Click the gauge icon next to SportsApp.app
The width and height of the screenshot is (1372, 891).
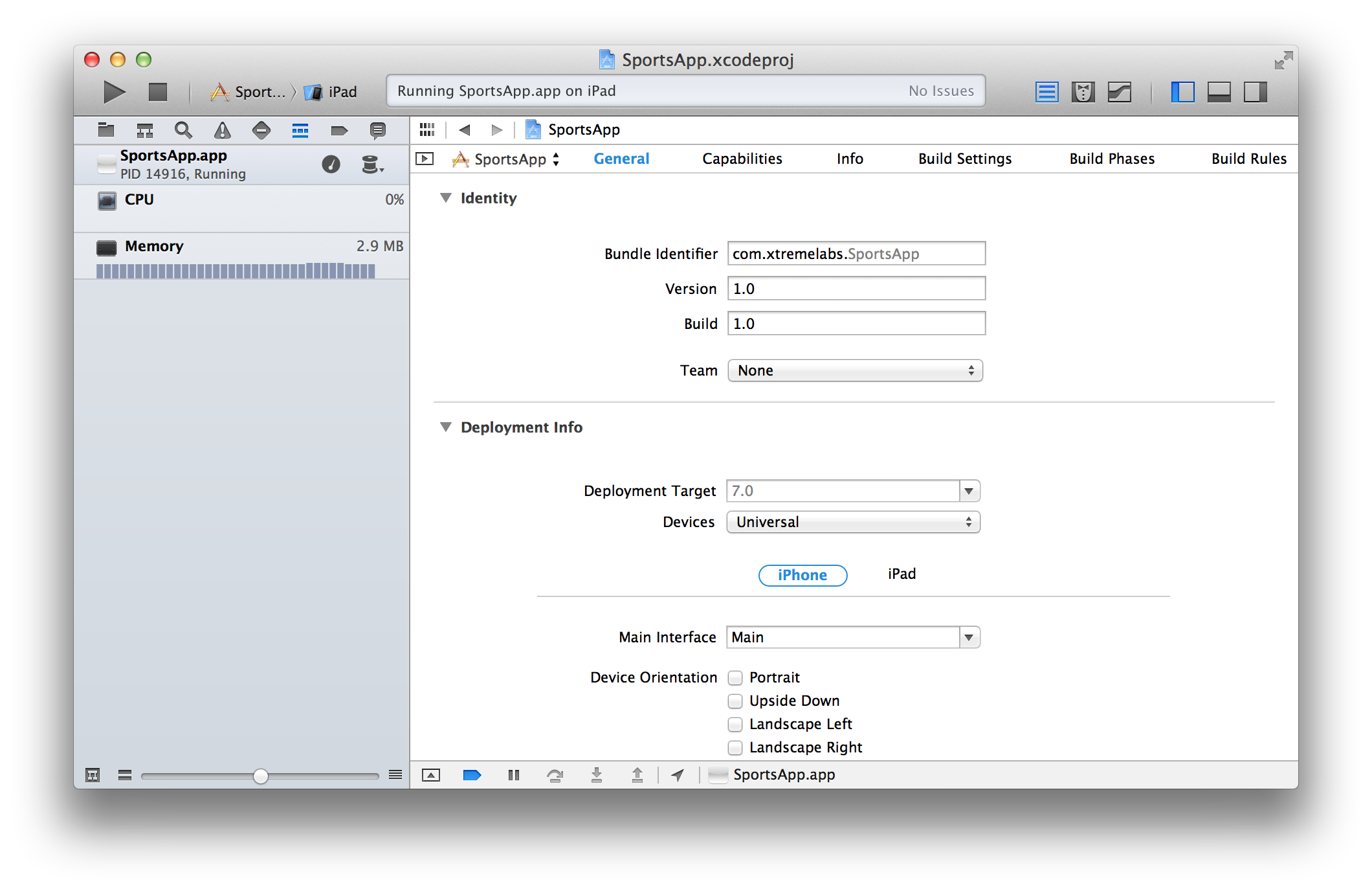[331, 164]
